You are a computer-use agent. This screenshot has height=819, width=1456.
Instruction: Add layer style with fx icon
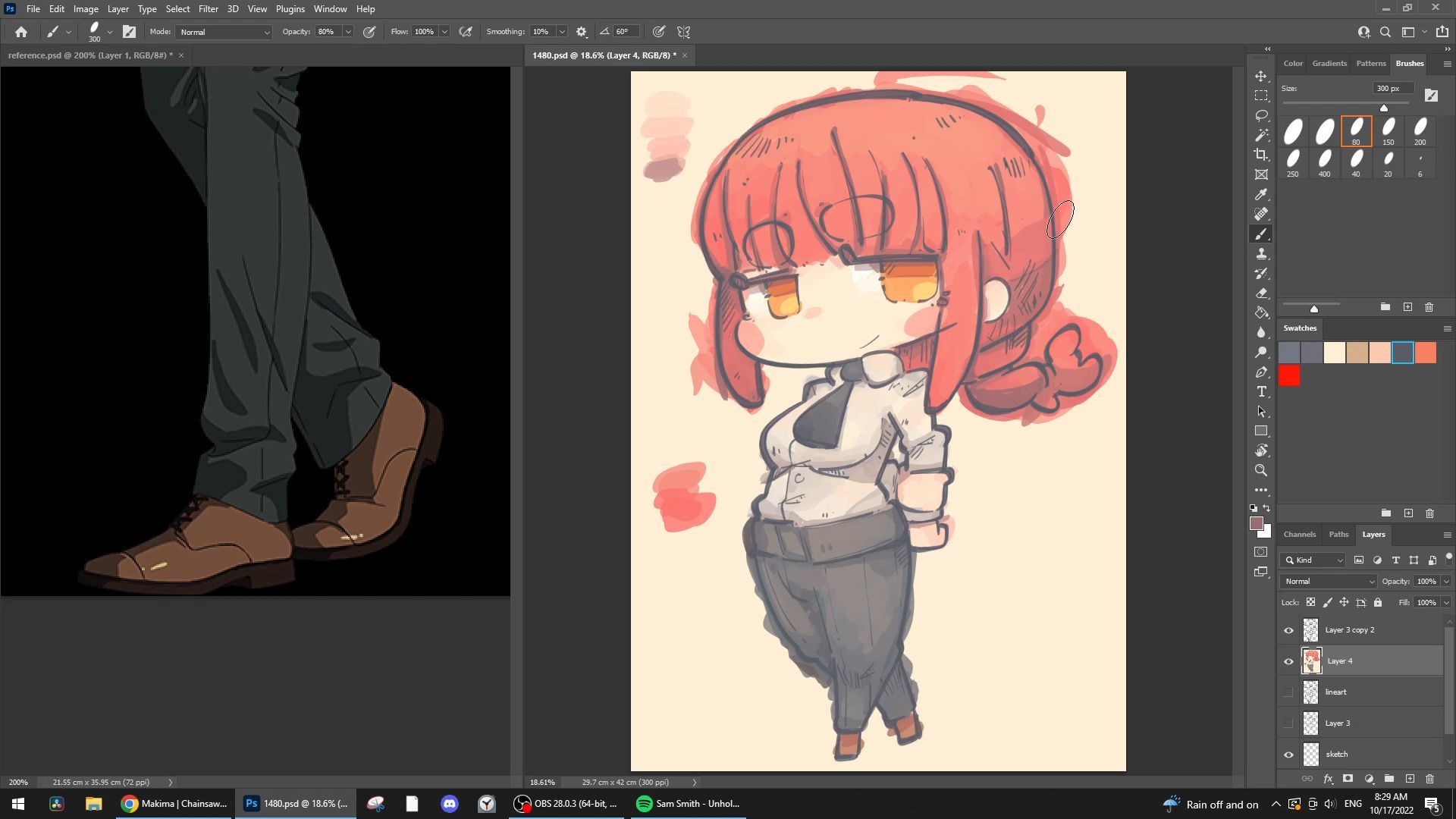tap(1328, 779)
